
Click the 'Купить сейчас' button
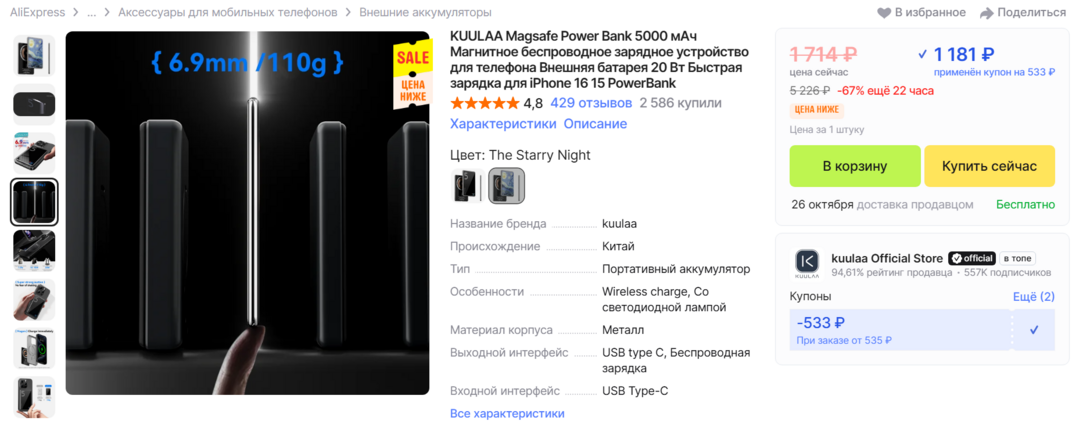click(989, 166)
